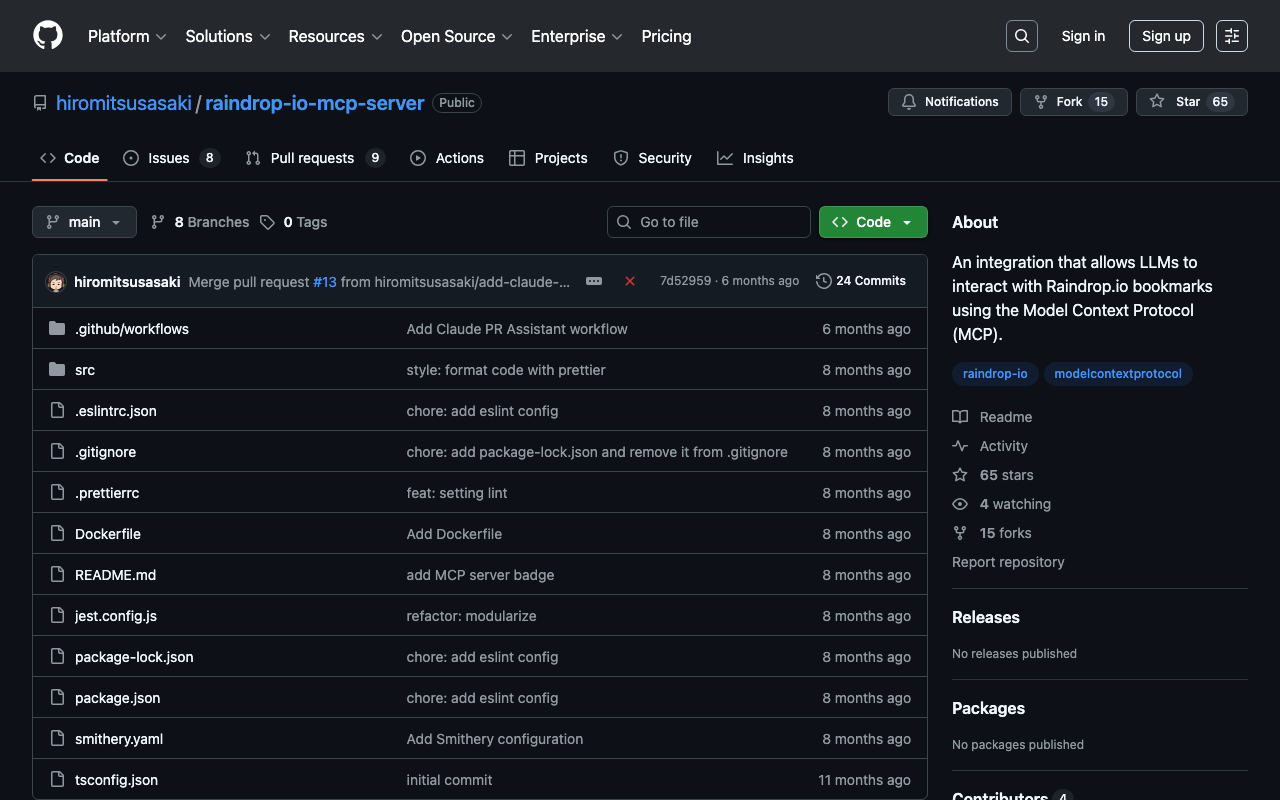Screen dimensions: 1280x800
Task: Click the Sign up button
Action: [x=1165, y=36]
